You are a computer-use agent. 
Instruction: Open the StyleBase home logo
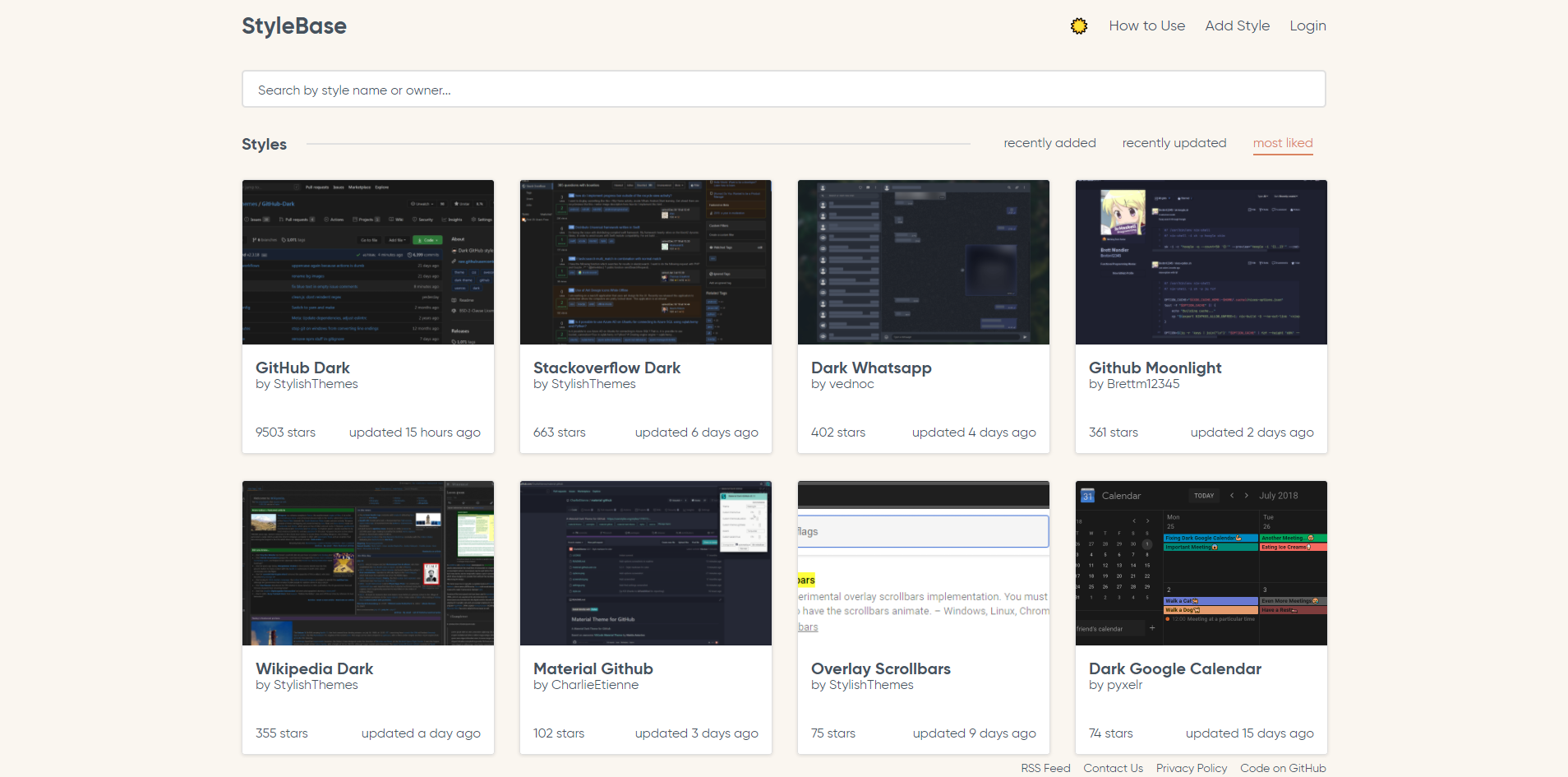tap(294, 26)
